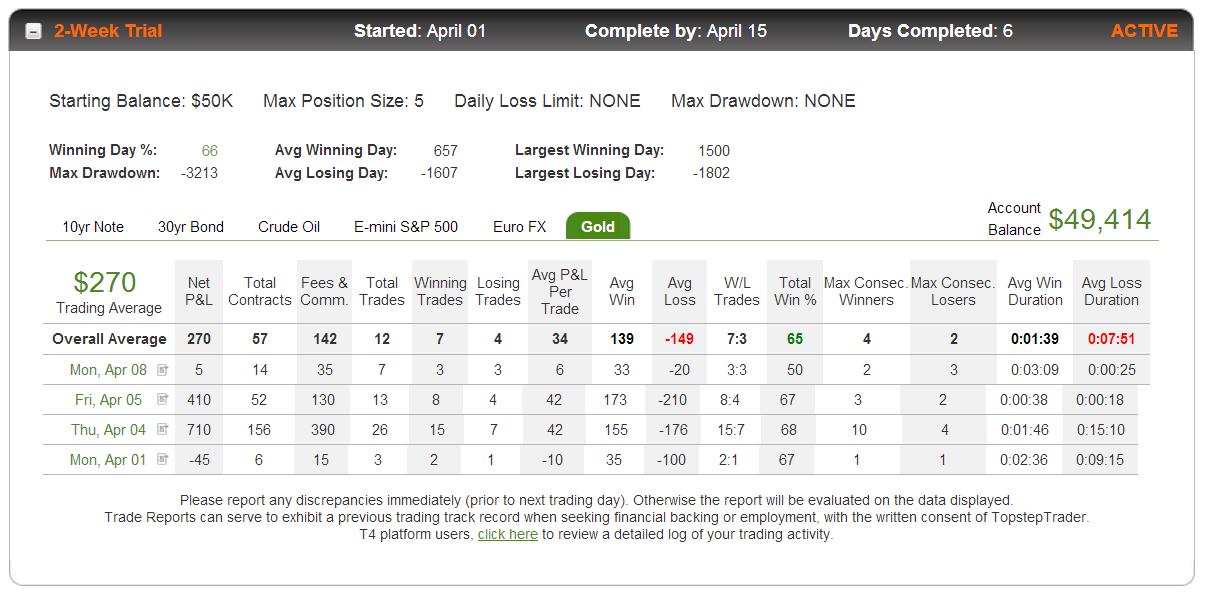Viewport: 1208px width, 598px height.
Task: Open note icon for Thu, Apr 04
Action: point(163,430)
